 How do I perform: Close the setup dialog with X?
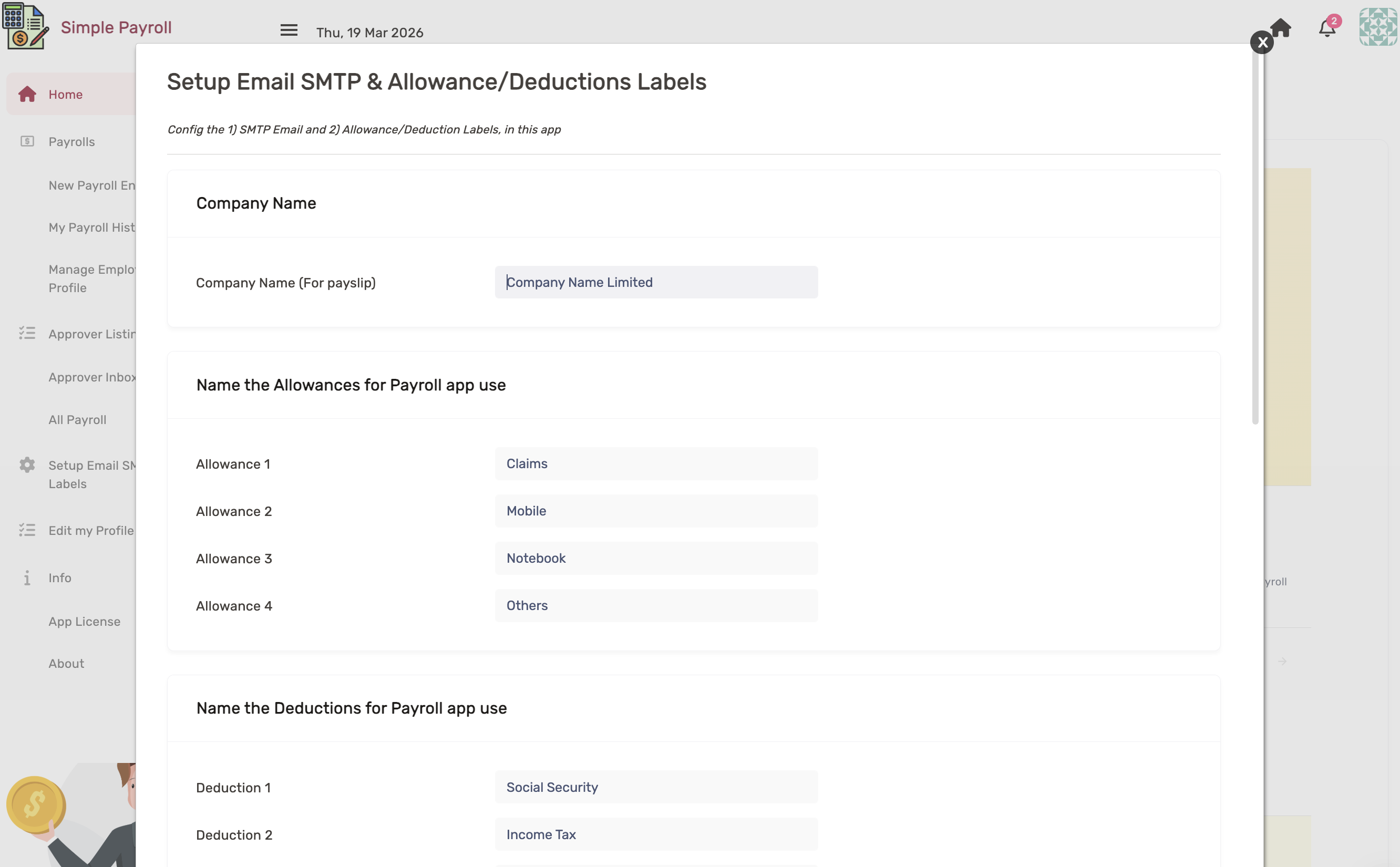[1262, 43]
